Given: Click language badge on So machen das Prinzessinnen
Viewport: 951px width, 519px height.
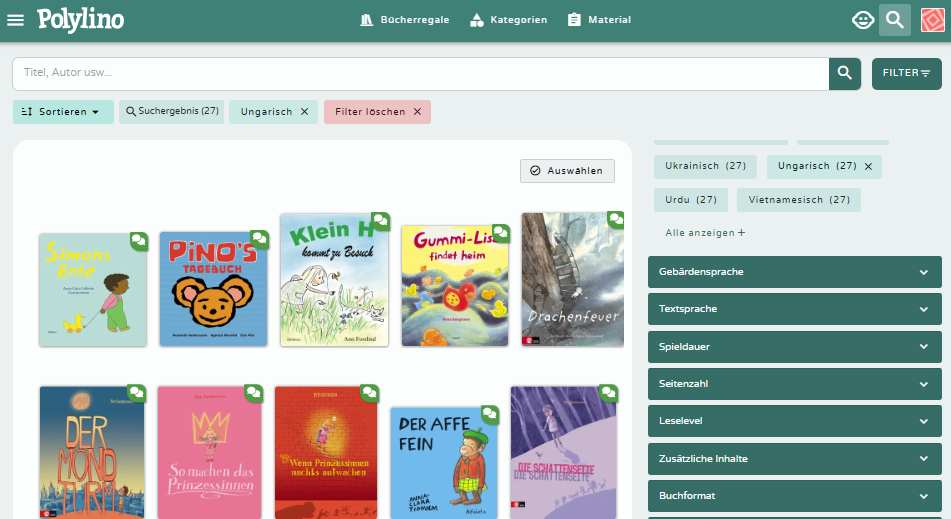Looking at the screenshot, I should [254, 393].
